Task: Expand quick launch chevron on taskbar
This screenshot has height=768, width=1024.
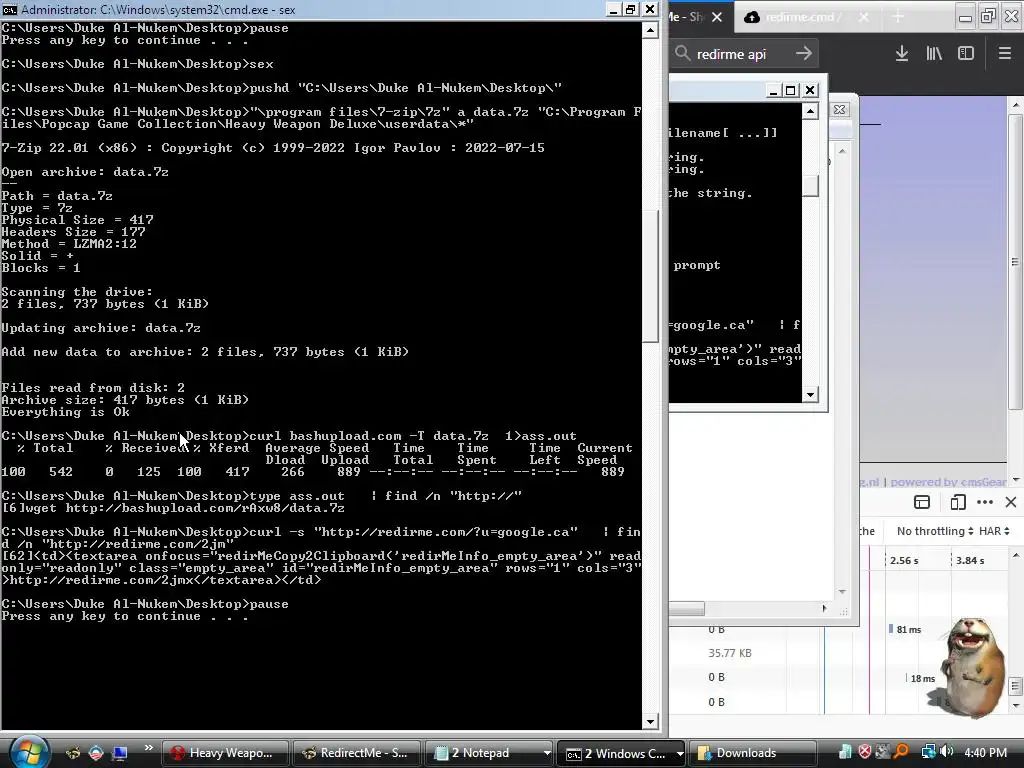Action: [x=148, y=748]
